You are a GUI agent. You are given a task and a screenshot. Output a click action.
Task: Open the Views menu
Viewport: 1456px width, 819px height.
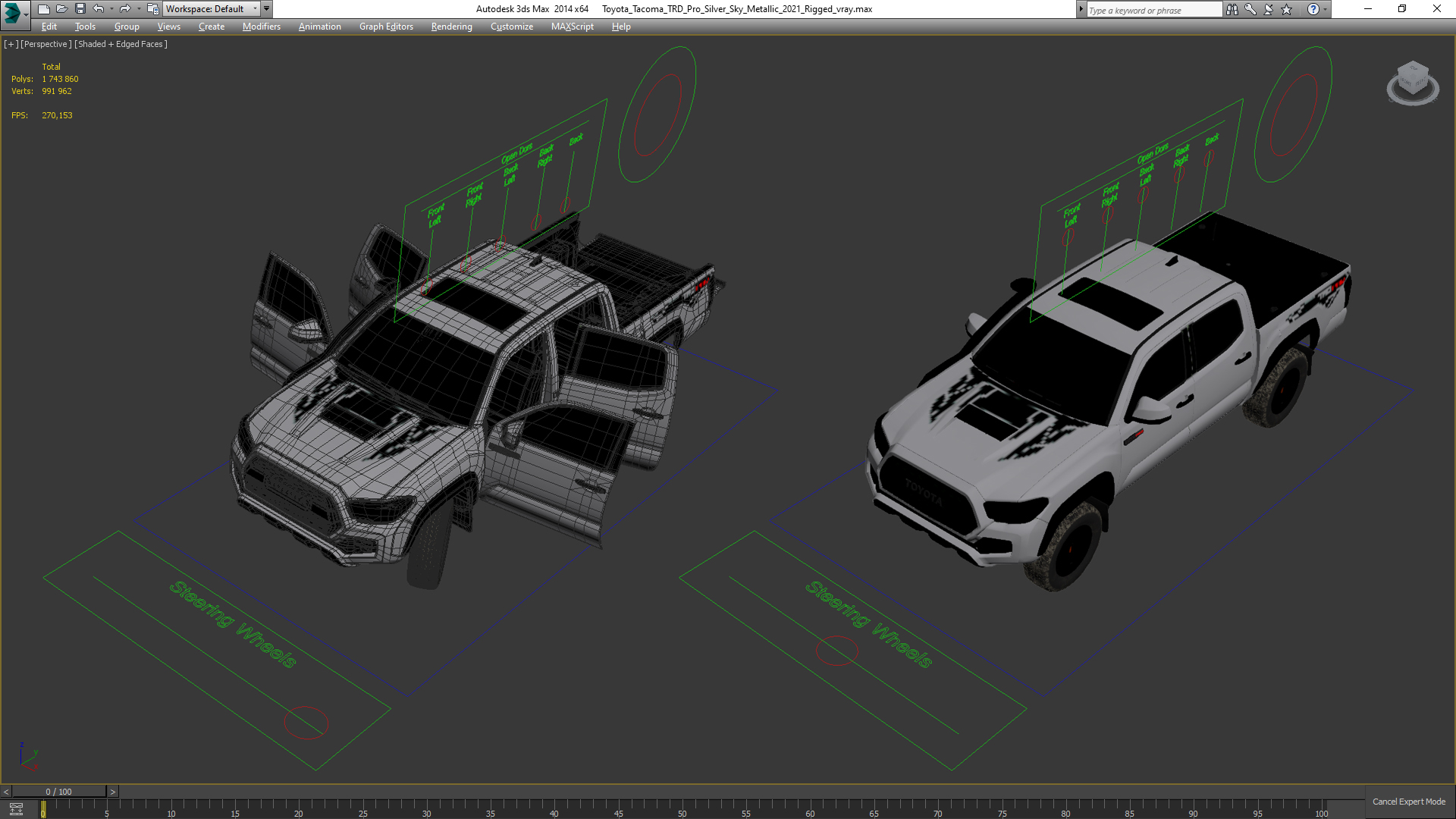(x=168, y=27)
